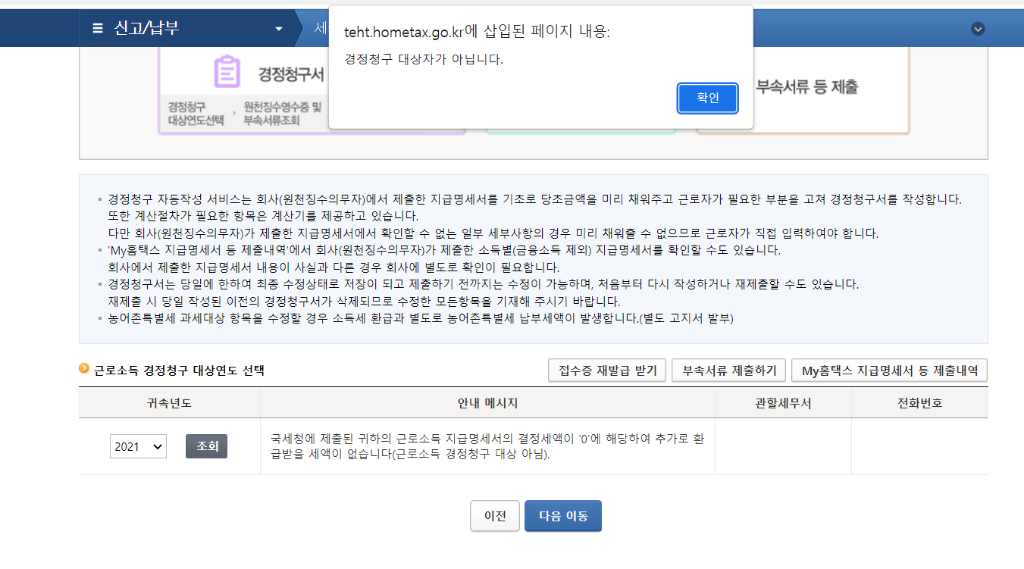Open the 부속서류 등 제출 step
Screen dimensions: 1024x569
click(806, 87)
